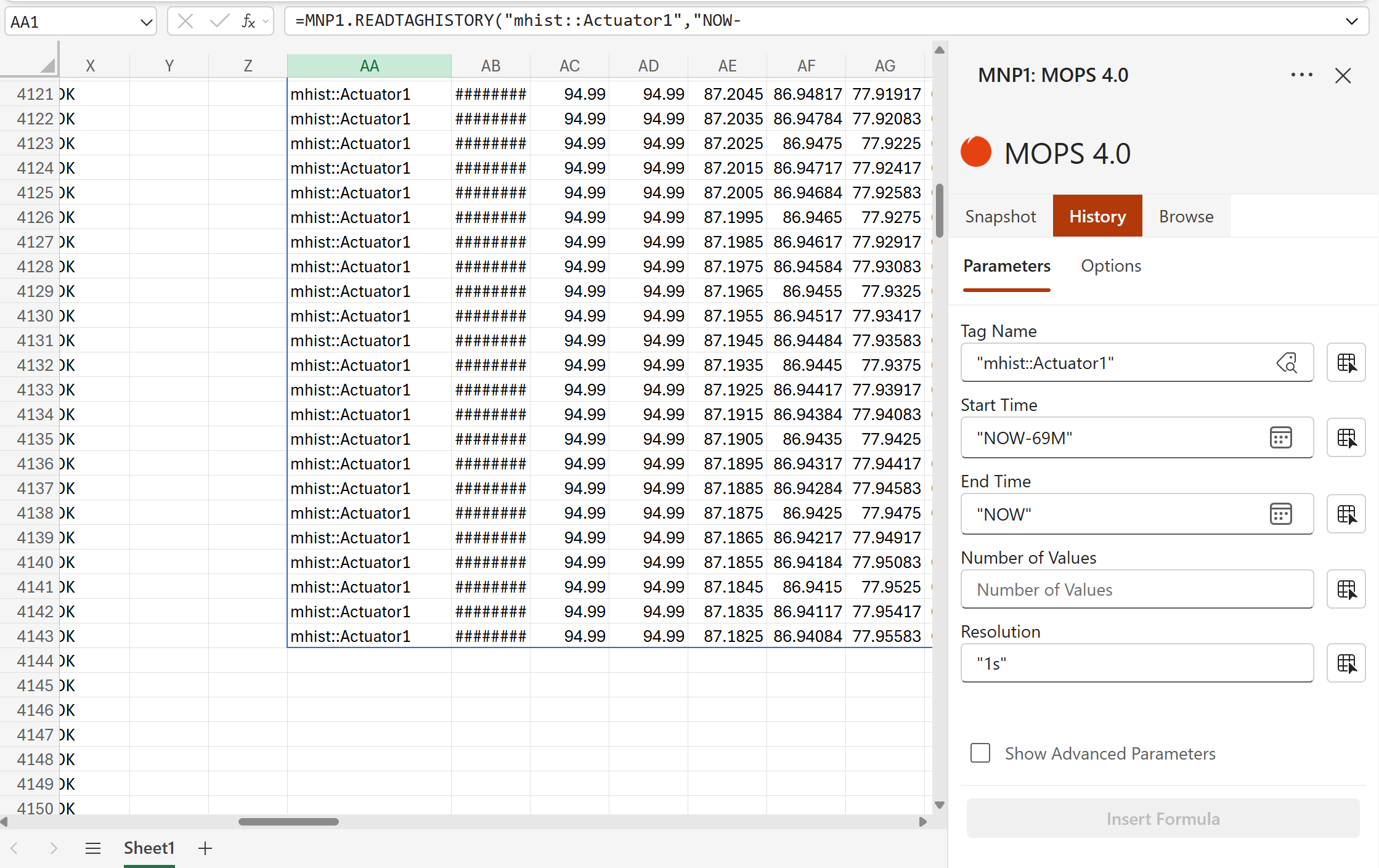
Task: Pick a cell range for End Time
Action: (1346, 514)
